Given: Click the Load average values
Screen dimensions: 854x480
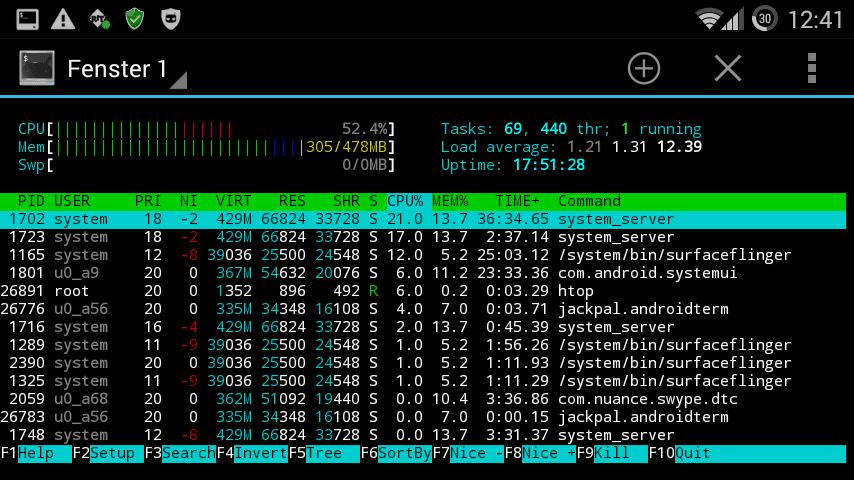Looking at the screenshot, I should (635, 147).
